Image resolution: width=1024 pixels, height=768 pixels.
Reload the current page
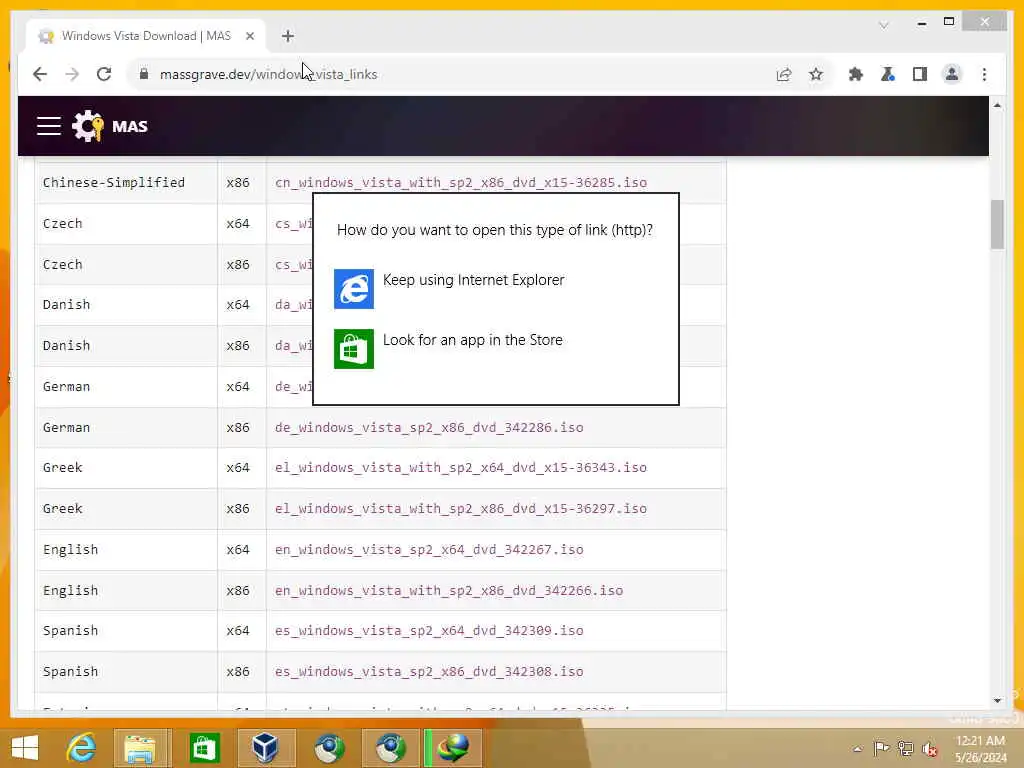104,74
